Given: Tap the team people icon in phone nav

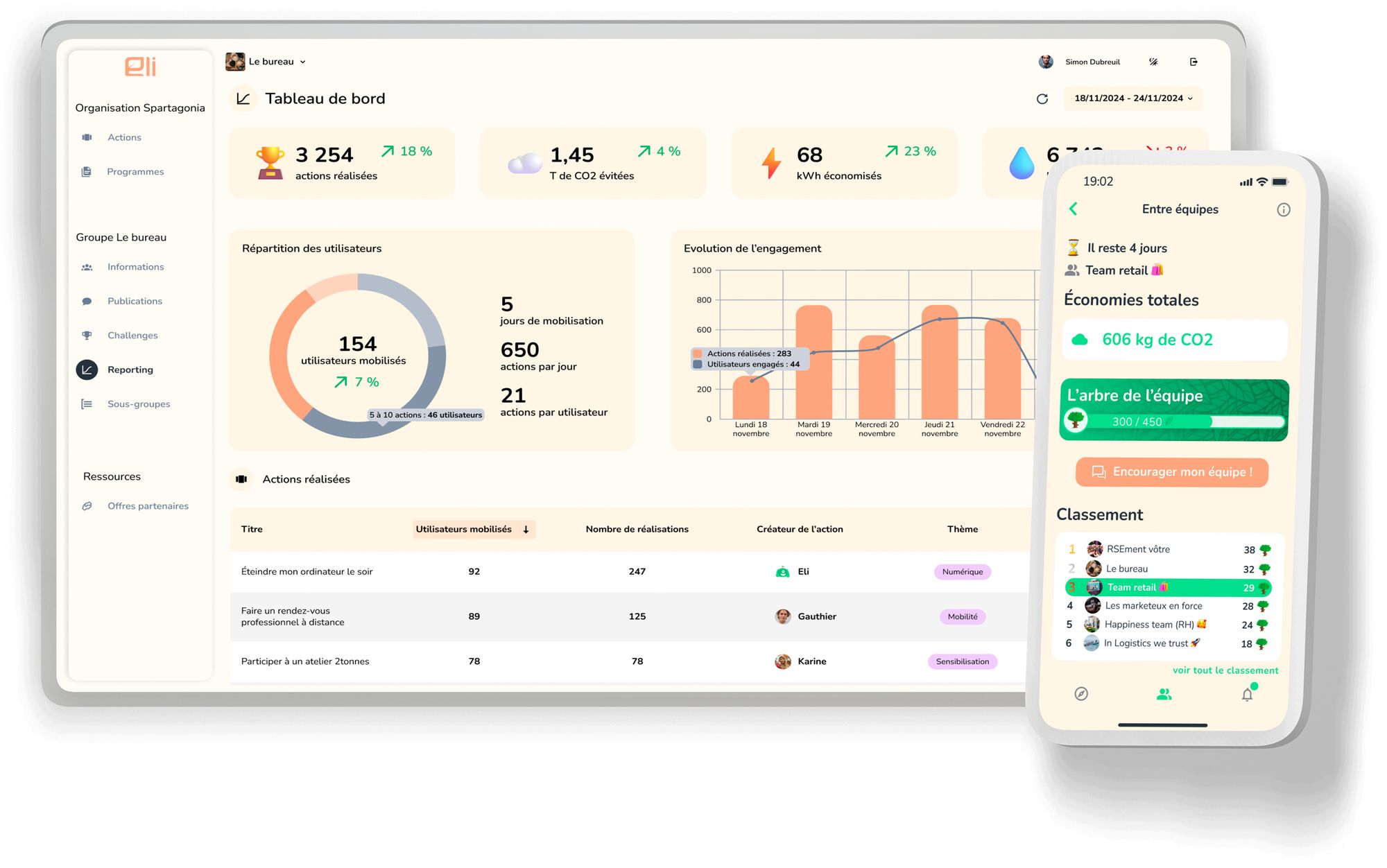Looking at the screenshot, I should pyautogui.click(x=1164, y=695).
